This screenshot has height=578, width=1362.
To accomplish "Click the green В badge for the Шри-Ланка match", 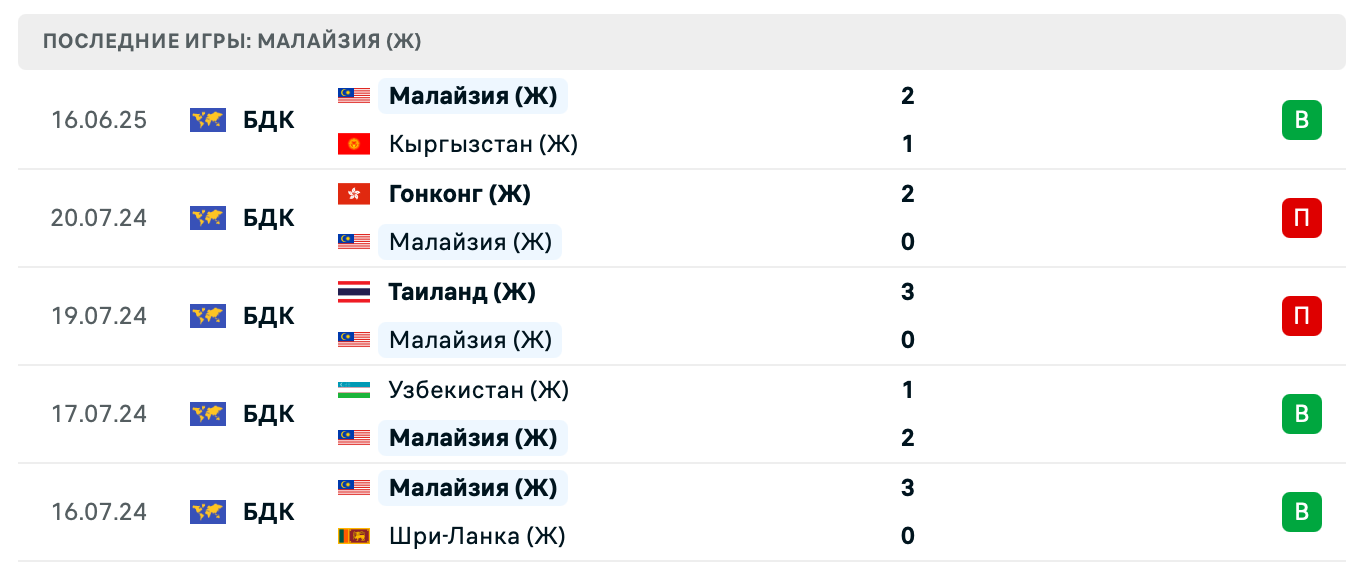I will [x=1302, y=512].
